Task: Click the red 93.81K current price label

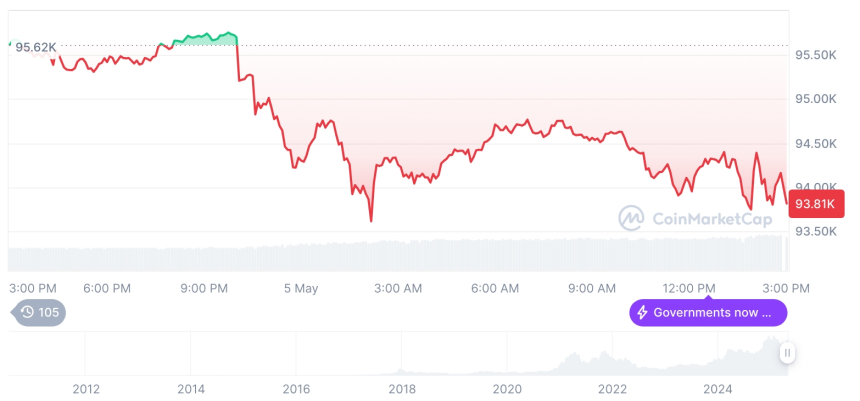Action: click(813, 204)
